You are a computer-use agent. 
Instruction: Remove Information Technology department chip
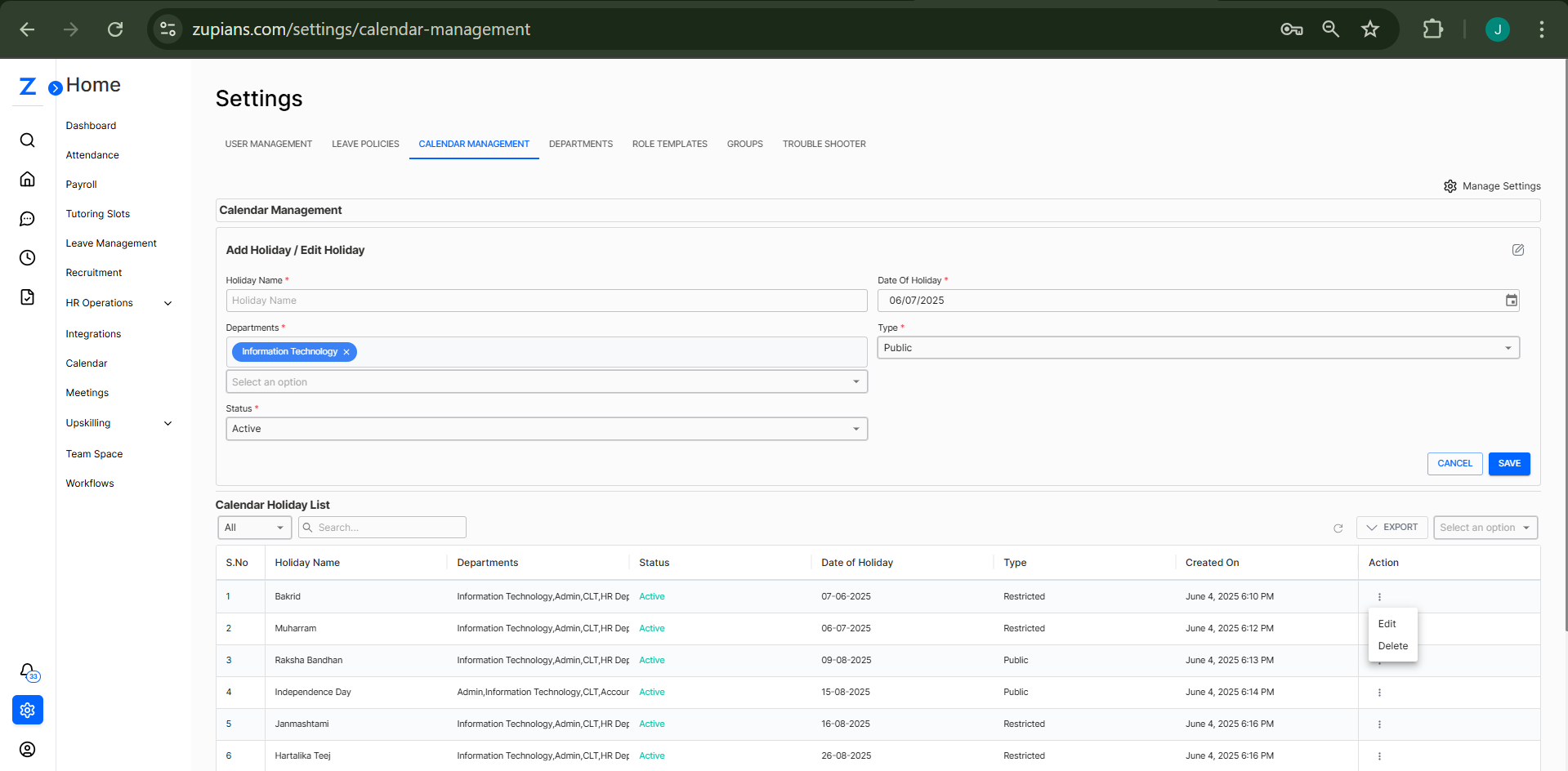pyautogui.click(x=346, y=352)
